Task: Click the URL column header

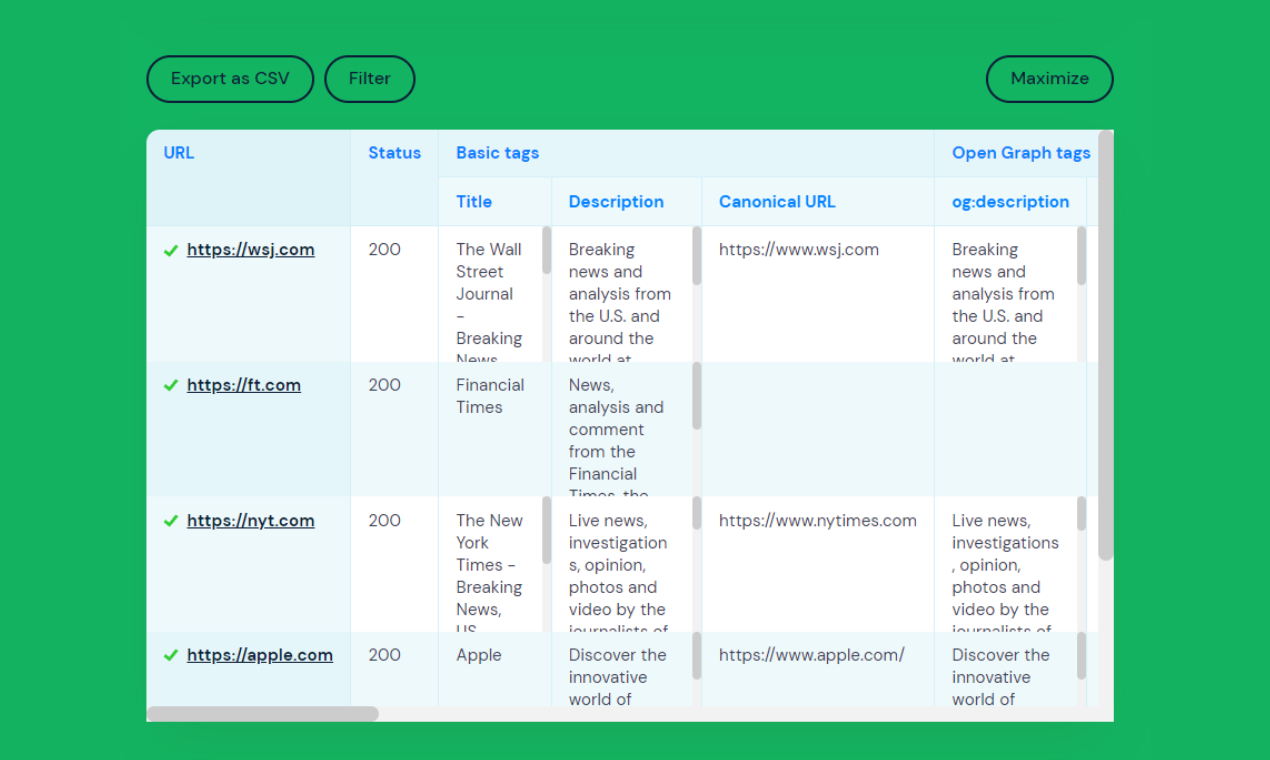Action: (x=248, y=178)
